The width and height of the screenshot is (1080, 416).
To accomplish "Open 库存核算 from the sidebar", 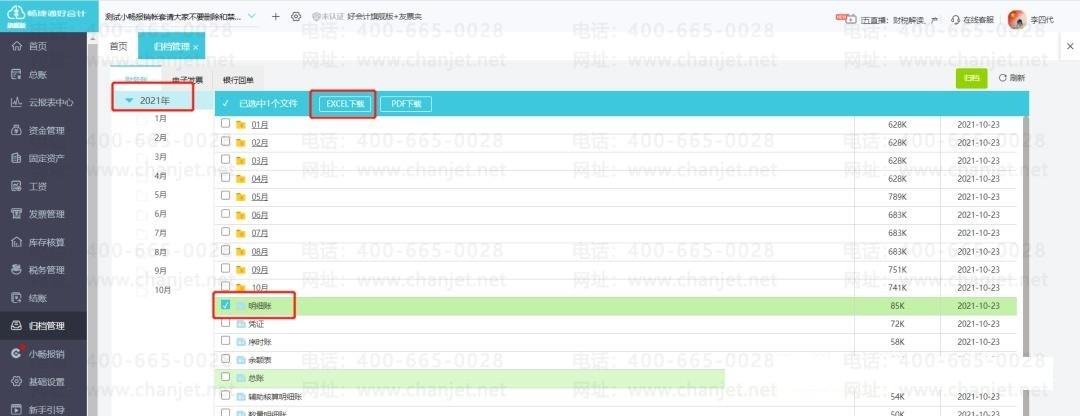I will pyautogui.click(x=40, y=242).
